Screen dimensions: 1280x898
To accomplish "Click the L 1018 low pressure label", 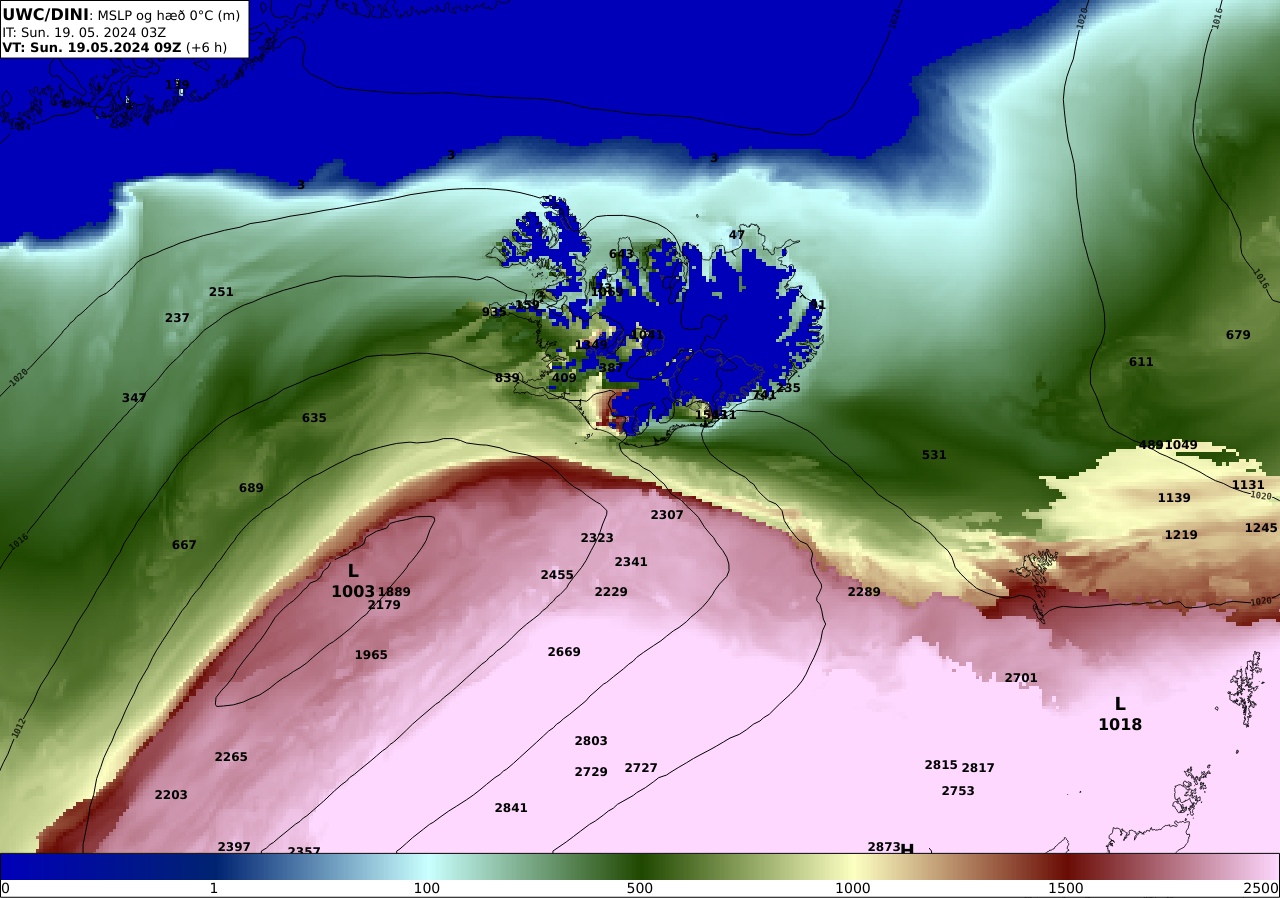I will click(1120, 714).
